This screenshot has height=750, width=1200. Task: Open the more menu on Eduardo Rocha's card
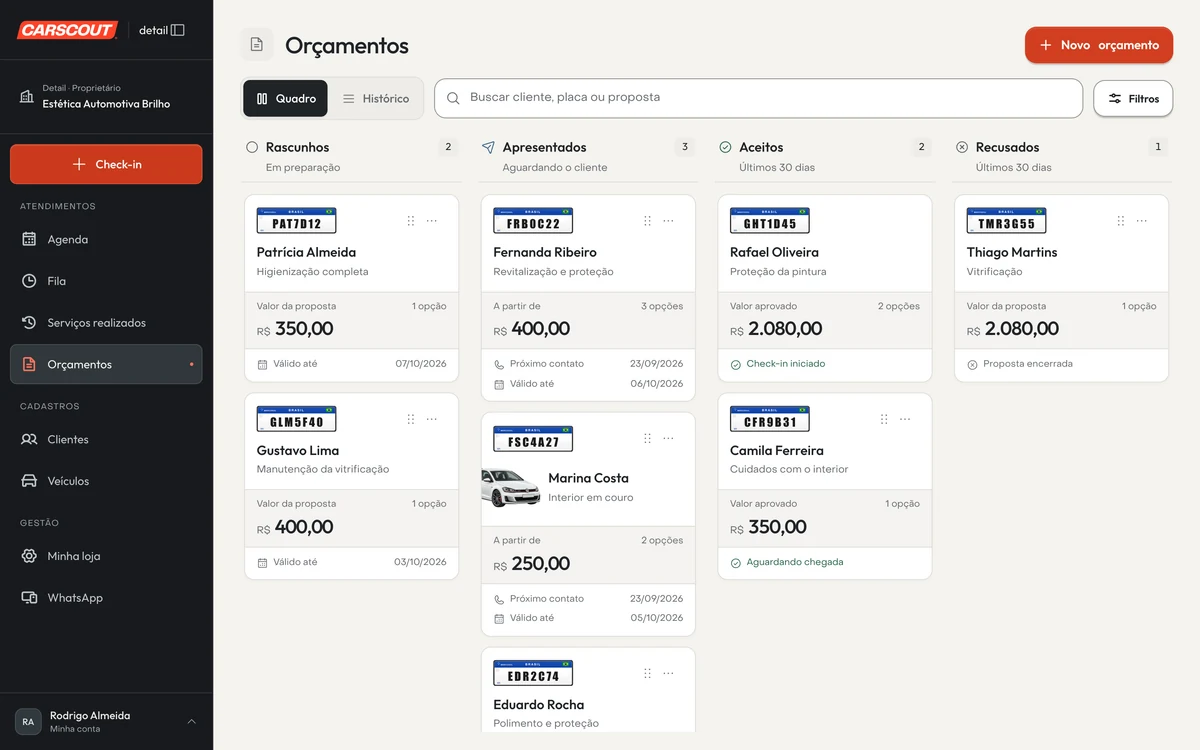pyautogui.click(x=669, y=674)
